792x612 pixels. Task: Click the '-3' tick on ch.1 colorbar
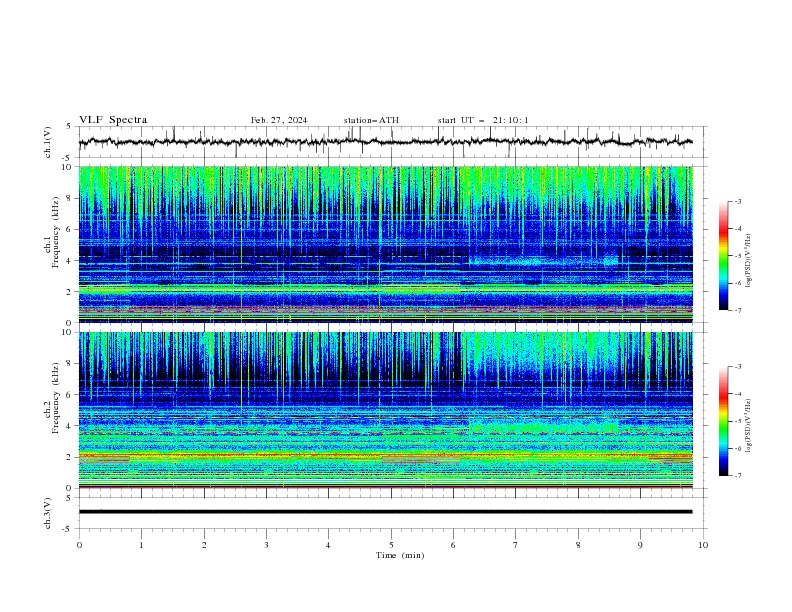pyautogui.click(x=737, y=201)
